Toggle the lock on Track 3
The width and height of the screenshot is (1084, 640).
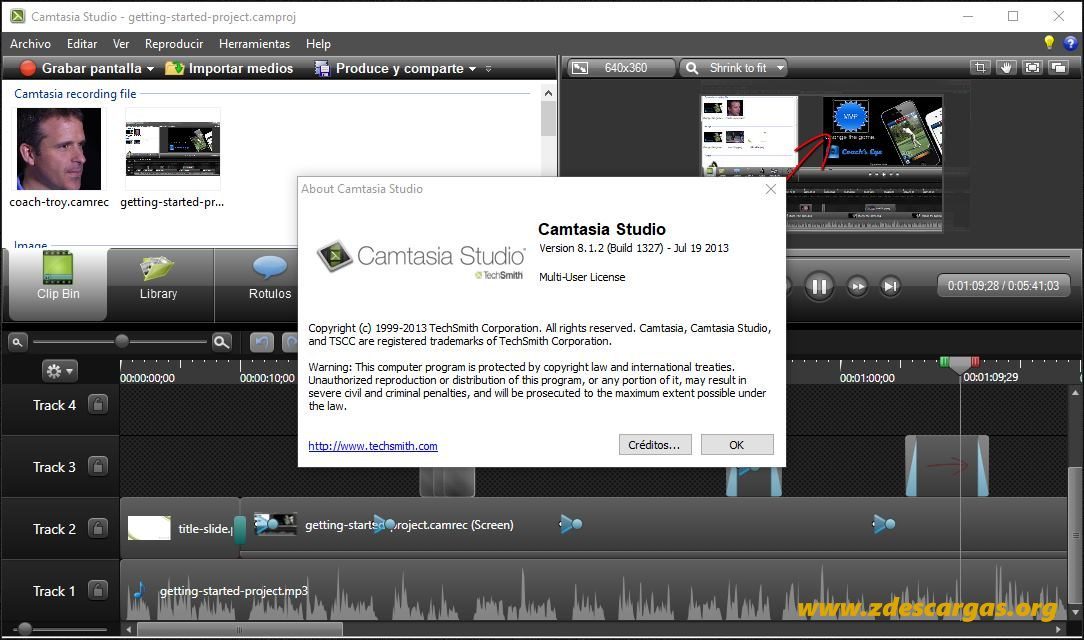97,467
